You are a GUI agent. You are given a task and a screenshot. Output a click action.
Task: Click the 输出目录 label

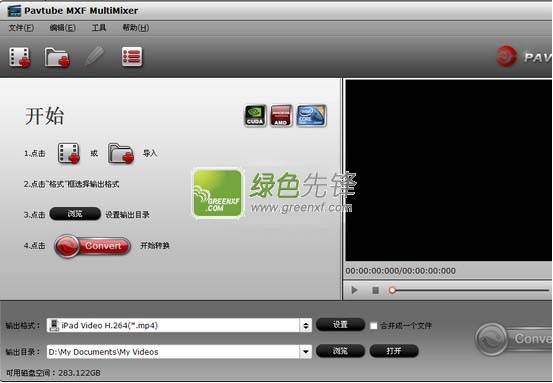23,352
